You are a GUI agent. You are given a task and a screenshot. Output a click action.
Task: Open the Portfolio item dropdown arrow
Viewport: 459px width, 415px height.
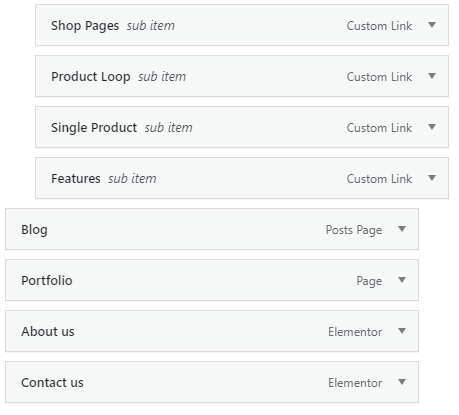click(x=402, y=280)
